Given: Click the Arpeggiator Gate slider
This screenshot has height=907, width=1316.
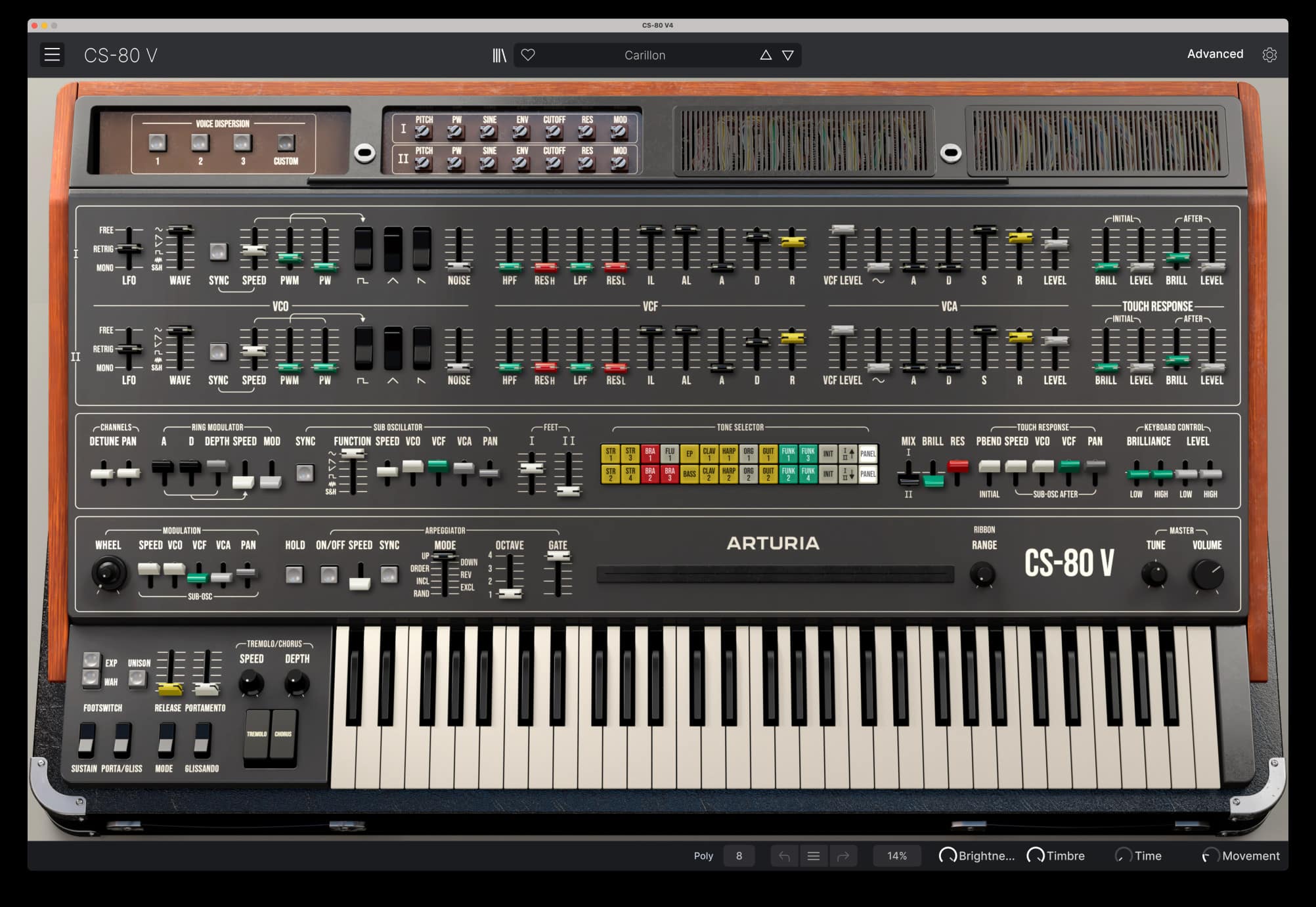Looking at the screenshot, I should tap(558, 574).
